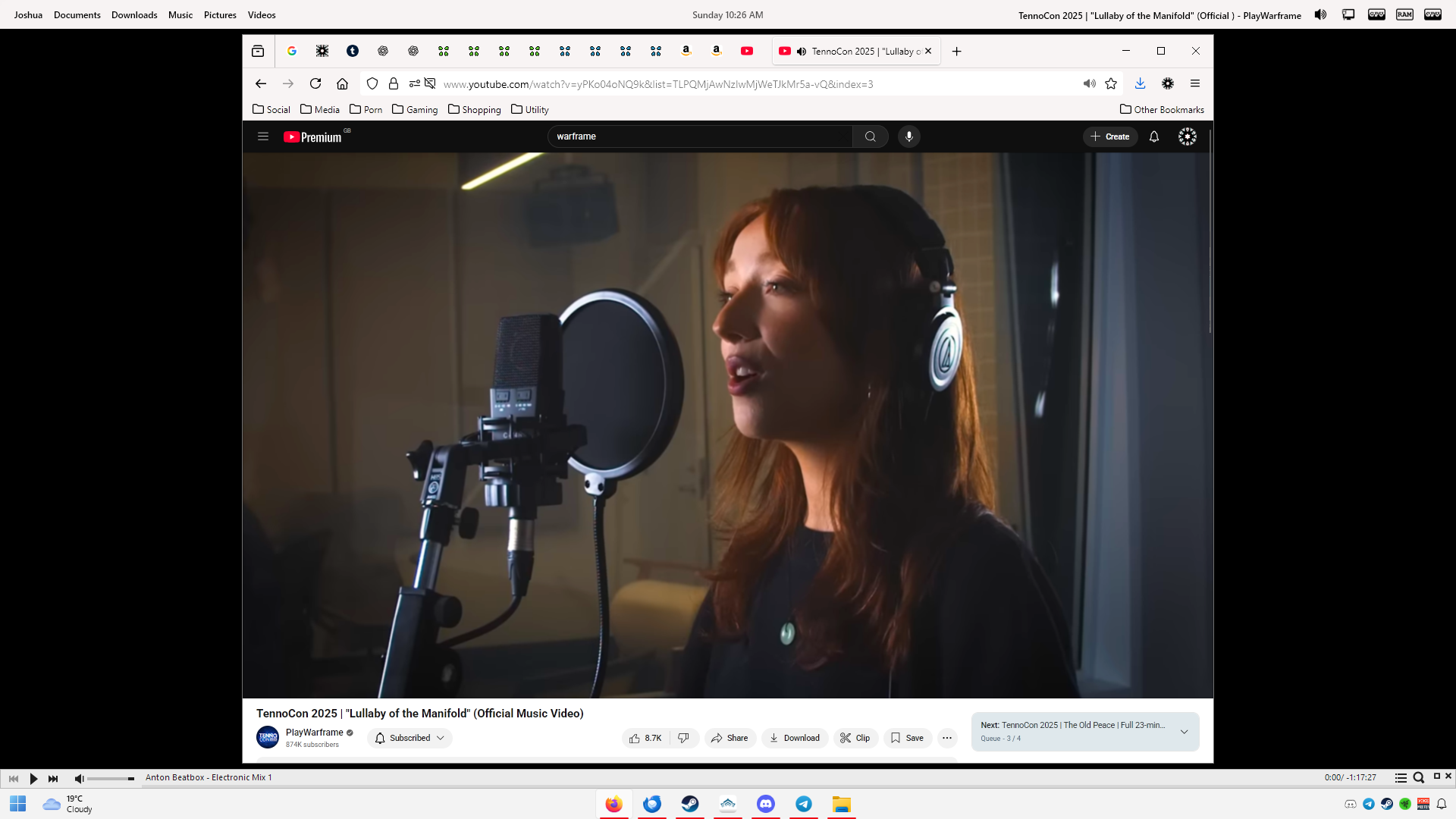This screenshot has width=1456, height=819.
Task: Open the Social bookmarks folder
Action: pos(271,109)
